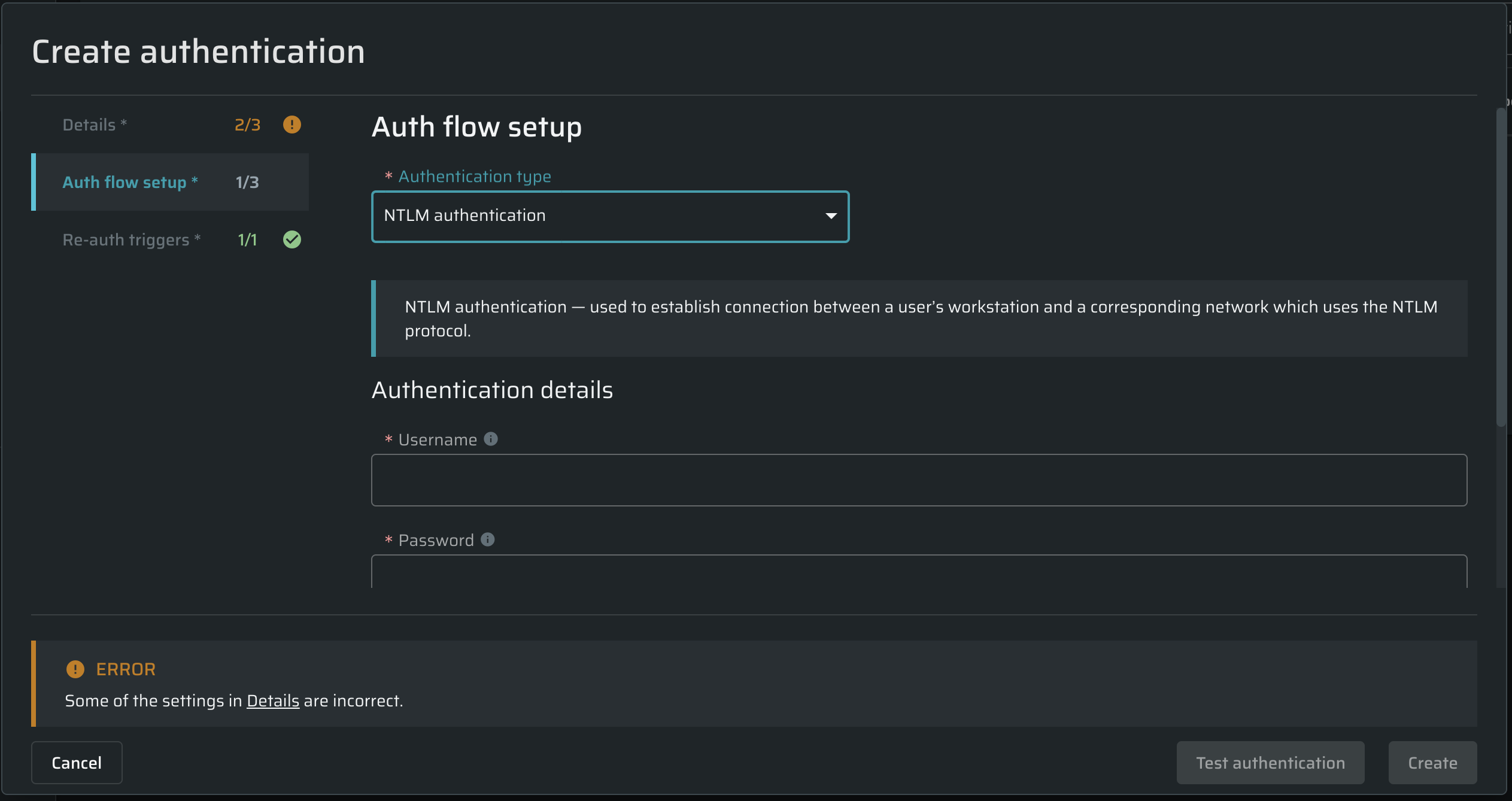
Task: Focus the Password input field
Action: coord(919,572)
